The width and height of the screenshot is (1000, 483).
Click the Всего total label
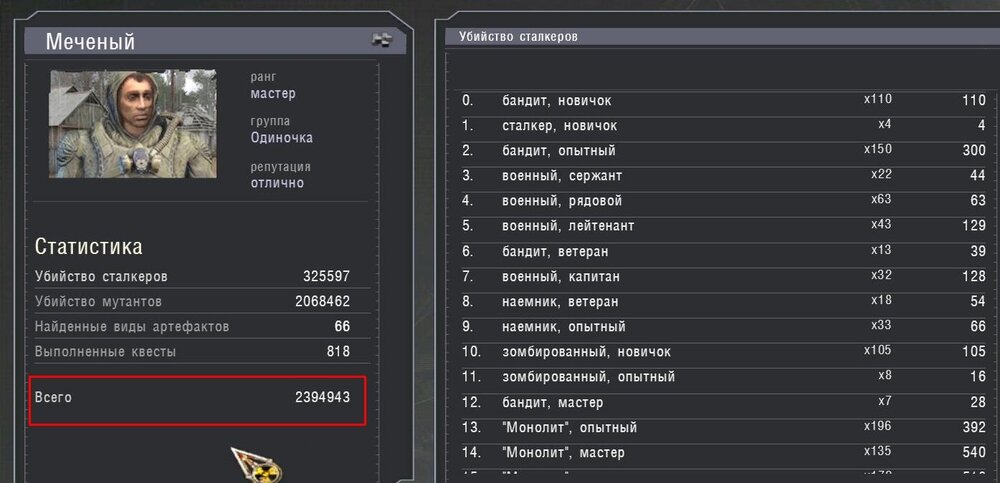click(54, 398)
